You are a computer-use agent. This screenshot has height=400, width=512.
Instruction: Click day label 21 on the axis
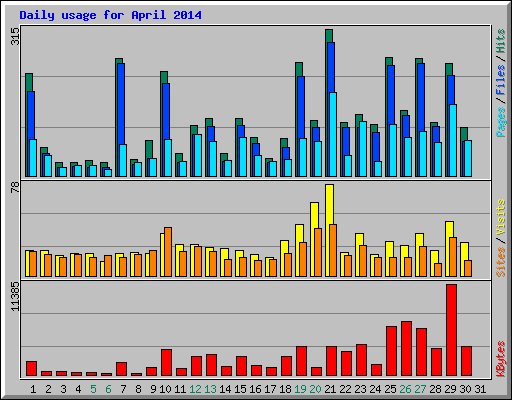click(330, 389)
